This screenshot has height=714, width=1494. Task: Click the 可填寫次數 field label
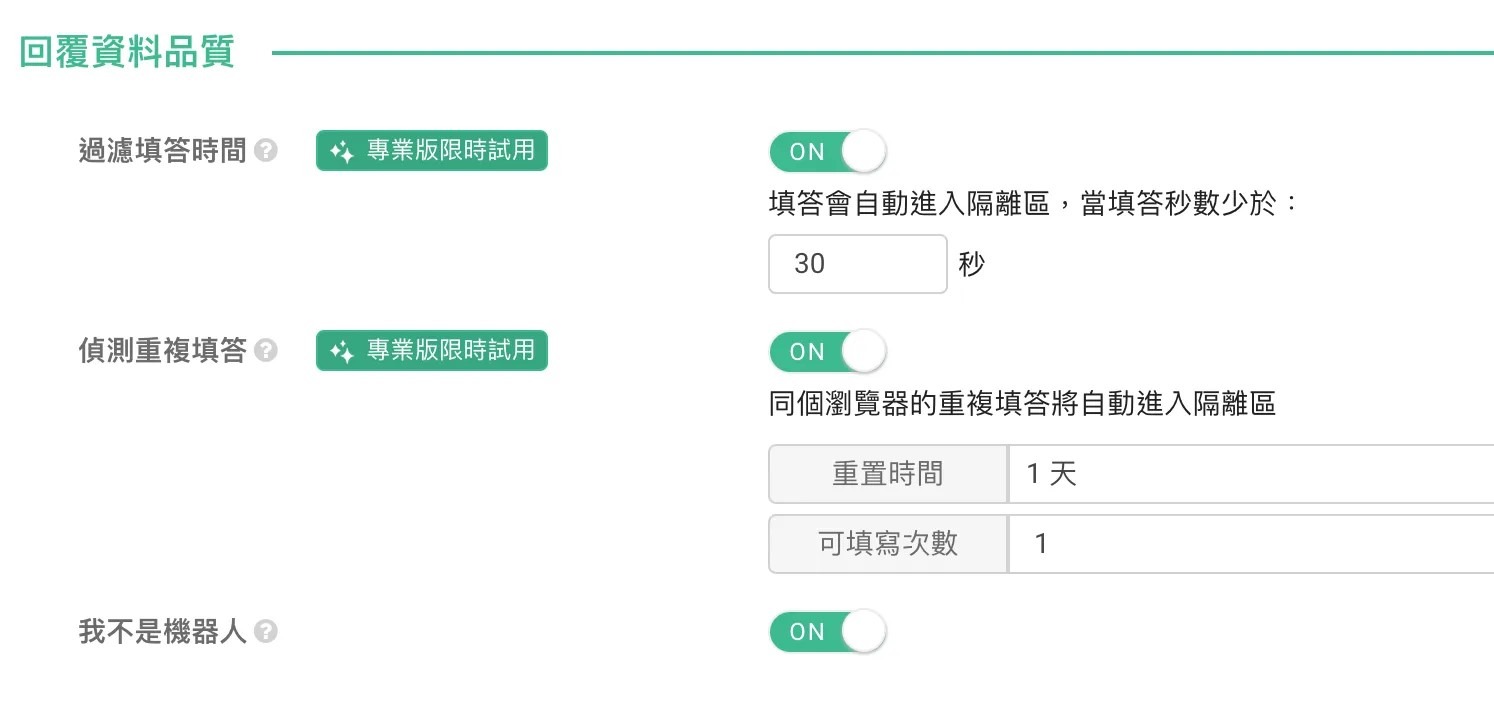coord(888,544)
